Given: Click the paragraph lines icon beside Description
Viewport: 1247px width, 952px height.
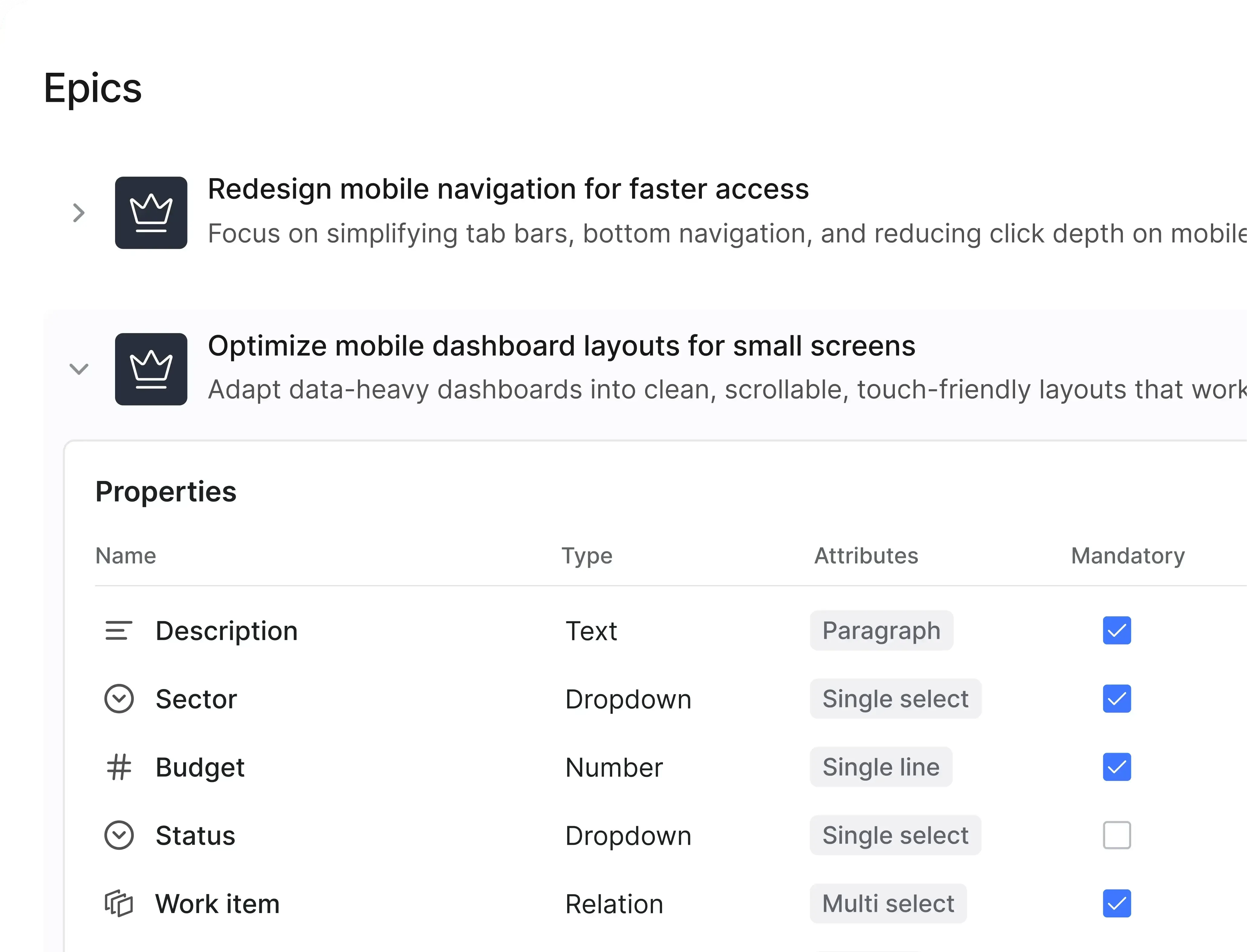Looking at the screenshot, I should click(x=118, y=631).
